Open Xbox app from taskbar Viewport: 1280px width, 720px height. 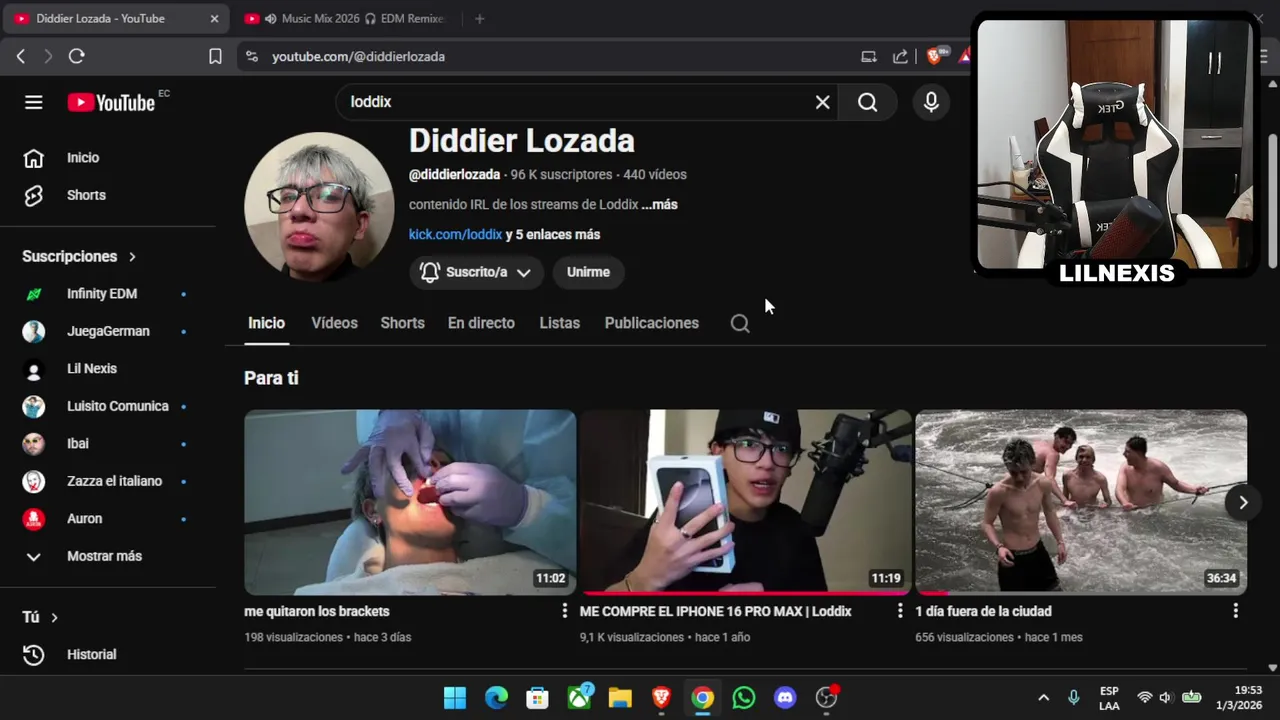pos(579,697)
